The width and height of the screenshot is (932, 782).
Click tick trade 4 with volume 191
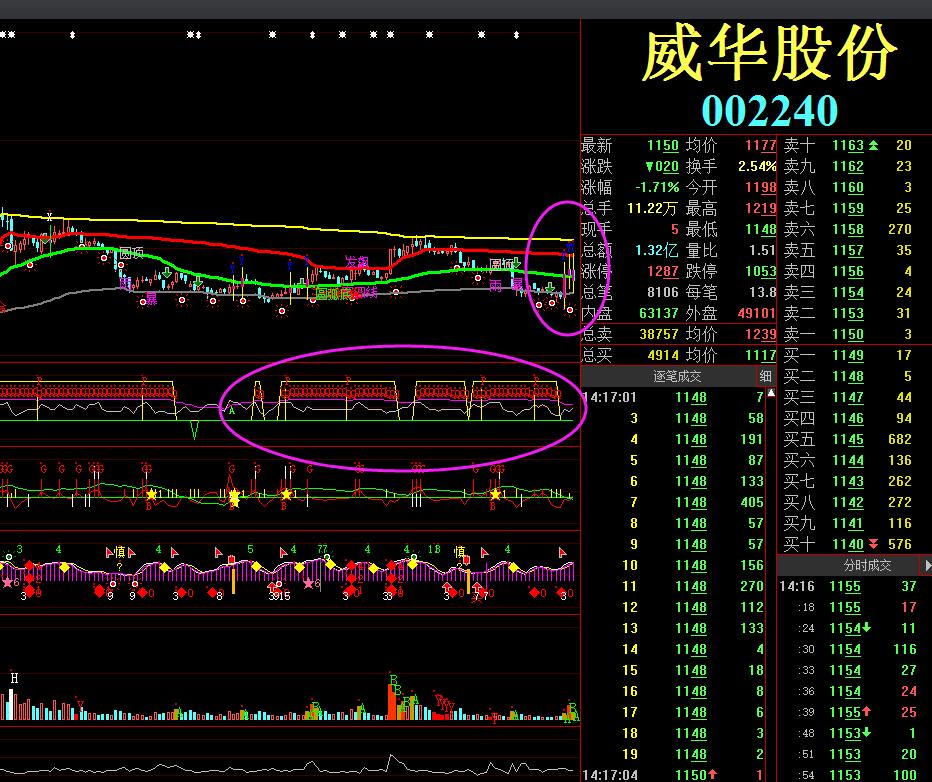coord(673,439)
